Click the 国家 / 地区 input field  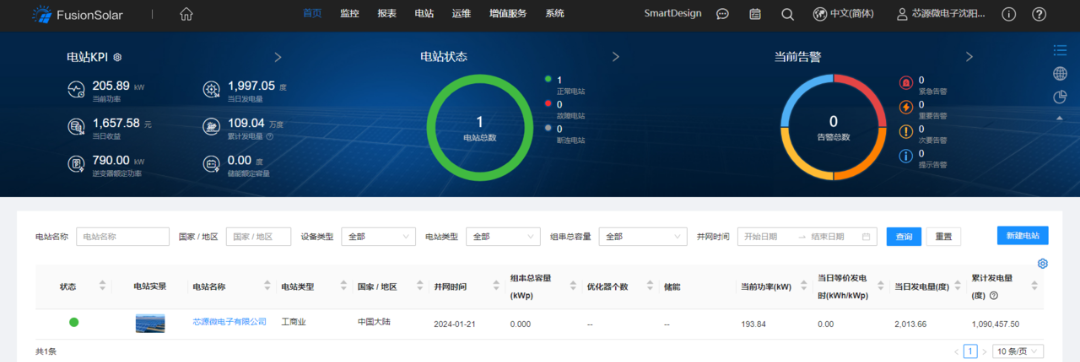pyautogui.click(x=258, y=236)
